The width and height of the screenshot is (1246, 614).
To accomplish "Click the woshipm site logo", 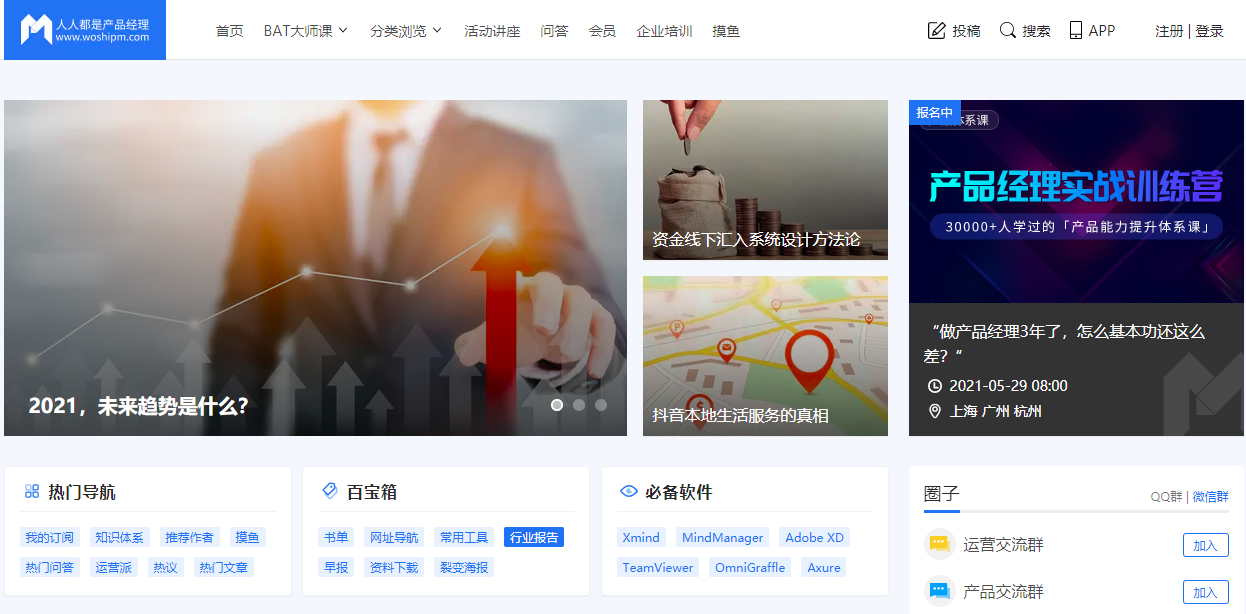I will 85,30.
